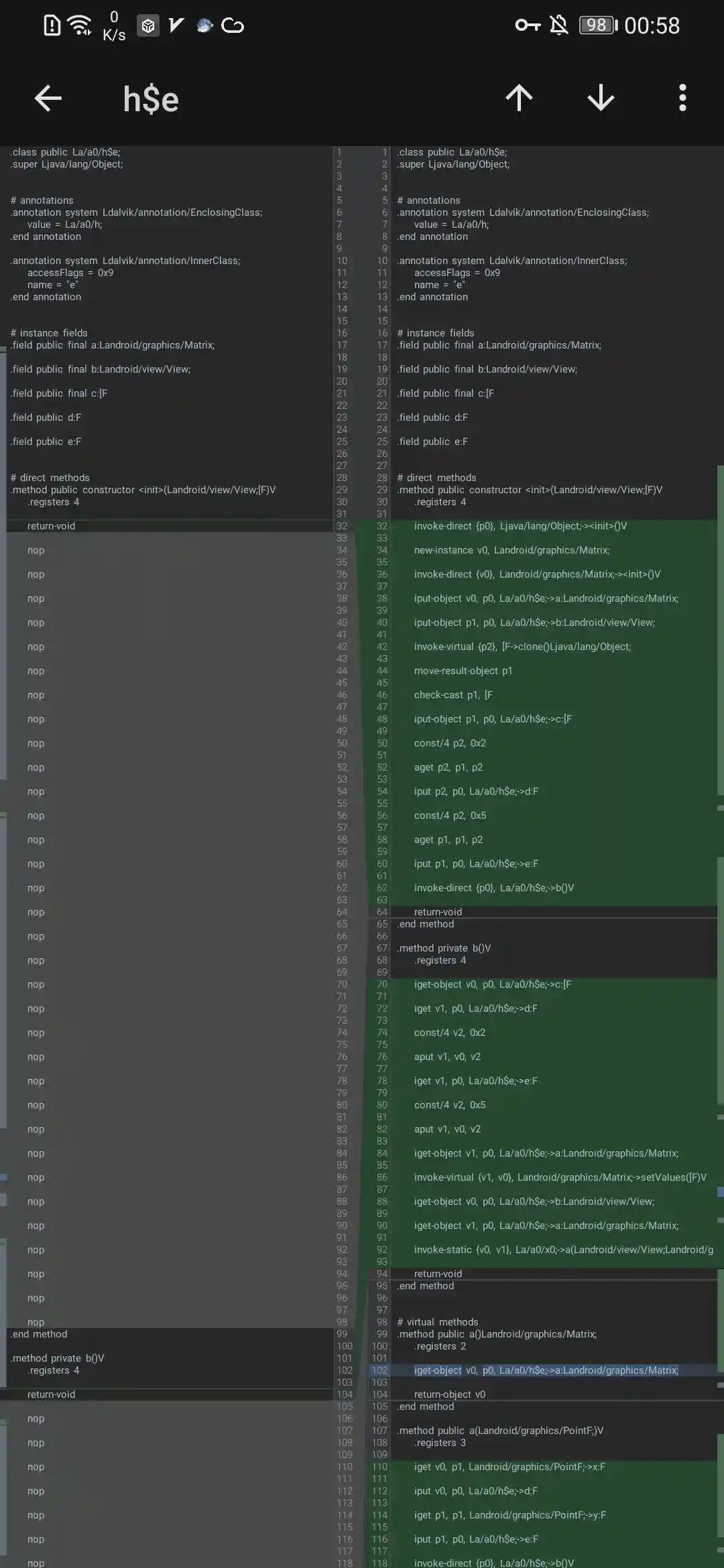Click blue marker on right diff minimap
The height and width of the screenshot is (1568, 724).
coord(720,1191)
